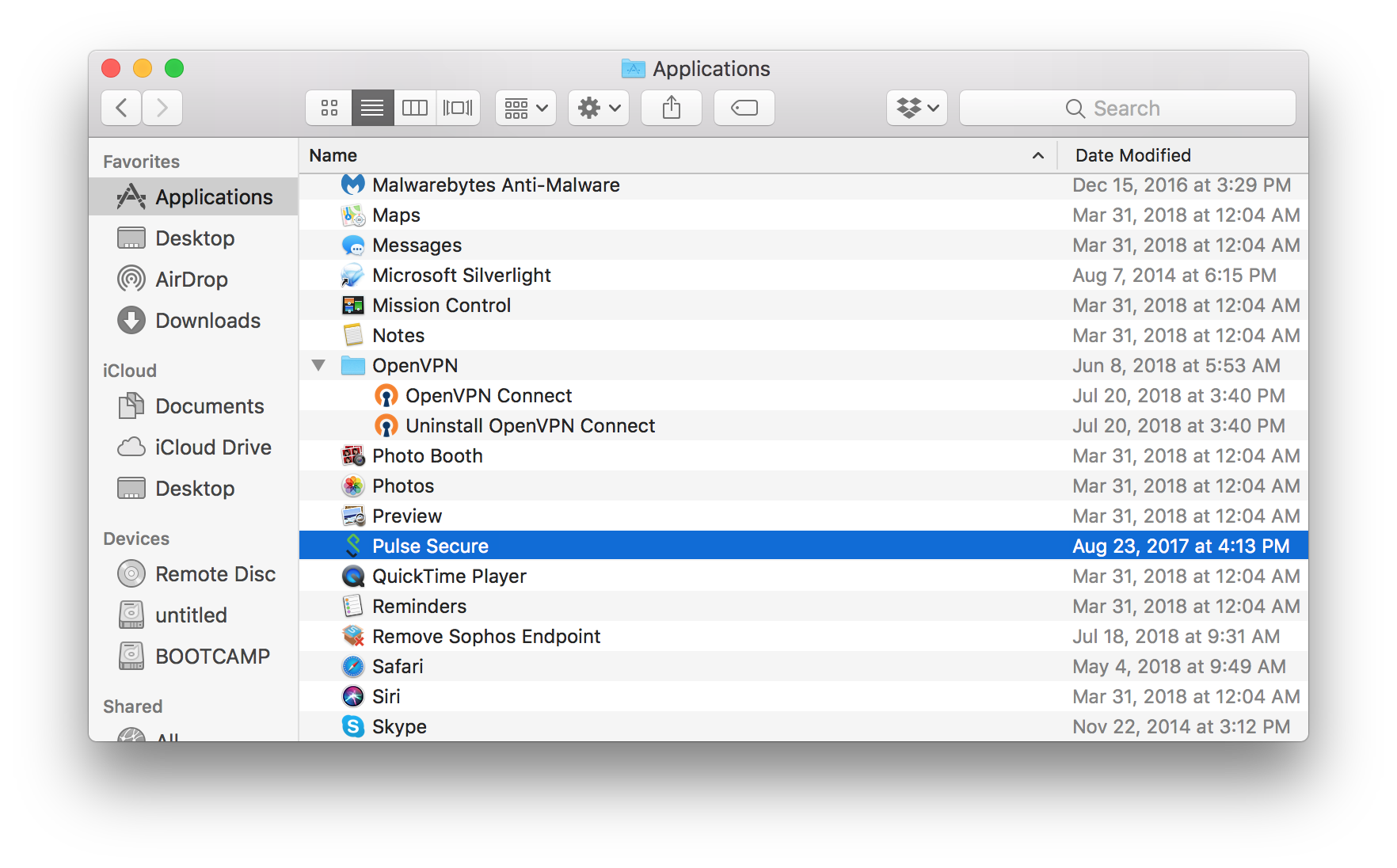The height and width of the screenshot is (868, 1397).
Task: Sort by the Name column header
Action: pos(678,155)
